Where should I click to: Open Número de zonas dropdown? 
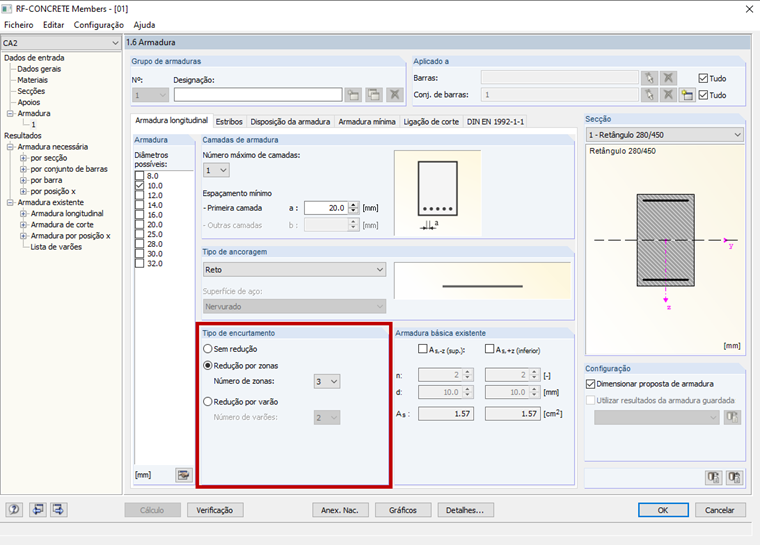point(327,382)
